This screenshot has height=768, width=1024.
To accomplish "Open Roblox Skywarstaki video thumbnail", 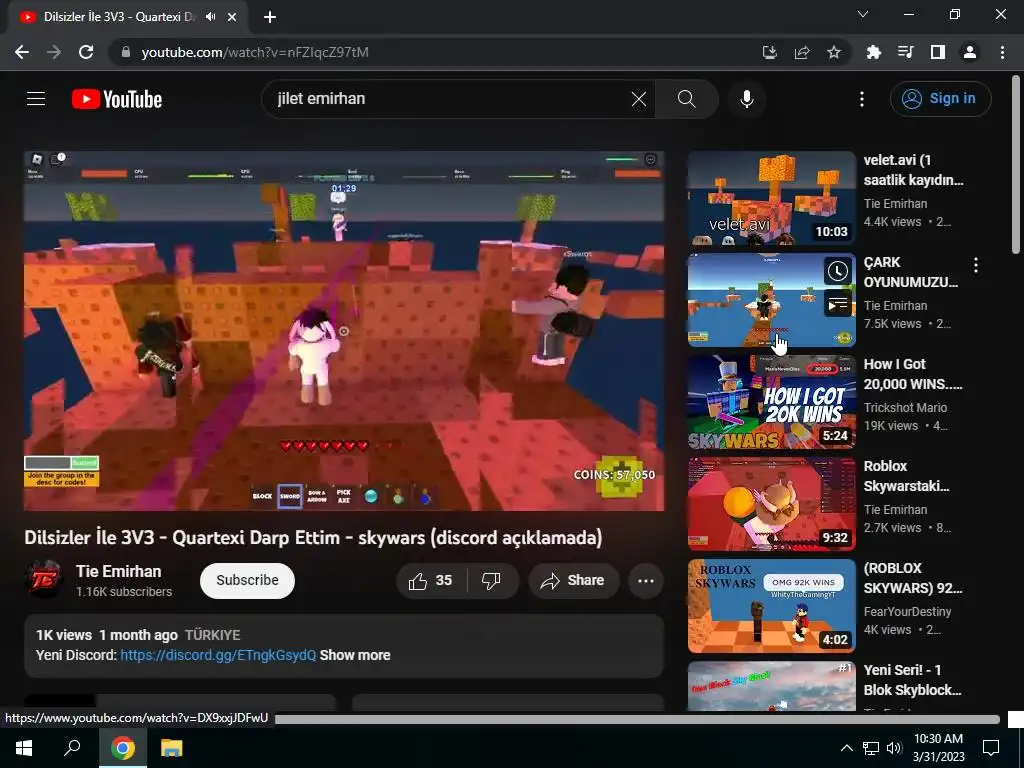I will coord(771,504).
